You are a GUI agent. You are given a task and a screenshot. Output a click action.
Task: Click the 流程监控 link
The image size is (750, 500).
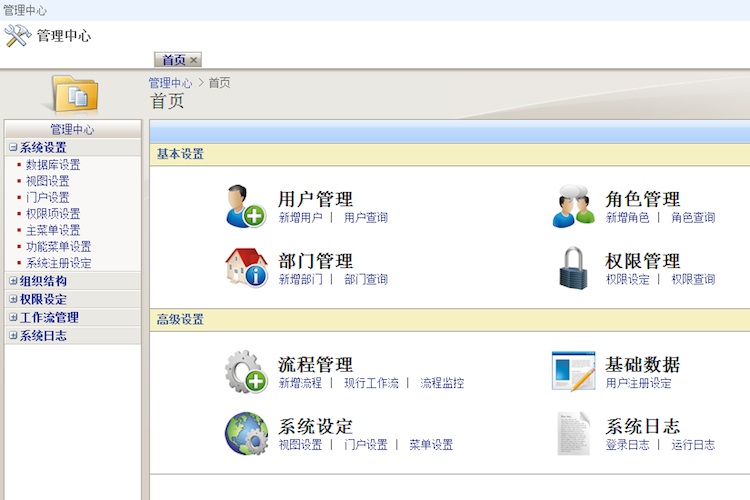pyautogui.click(x=442, y=384)
